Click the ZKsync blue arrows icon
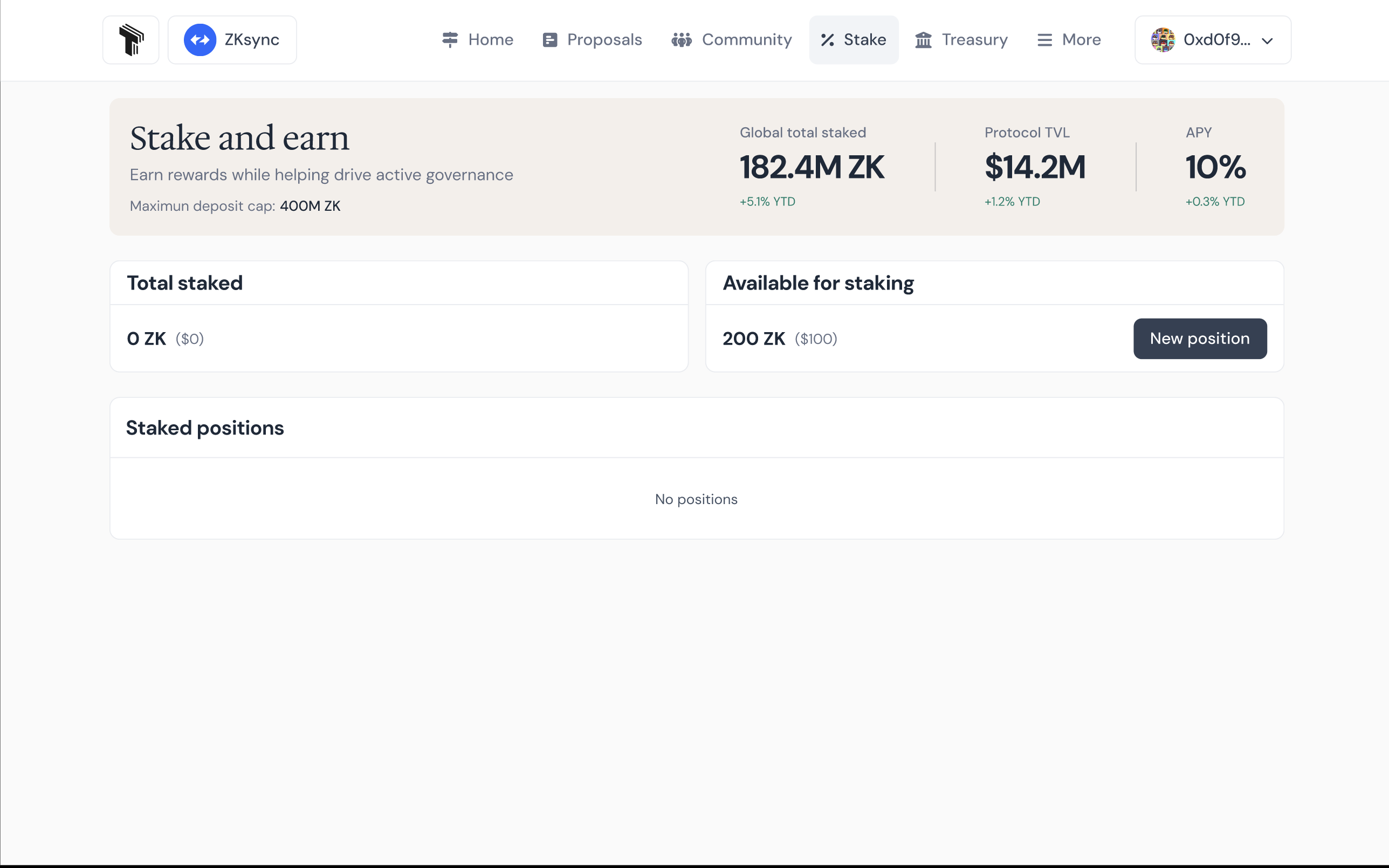1389x868 pixels. pos(200,39)
